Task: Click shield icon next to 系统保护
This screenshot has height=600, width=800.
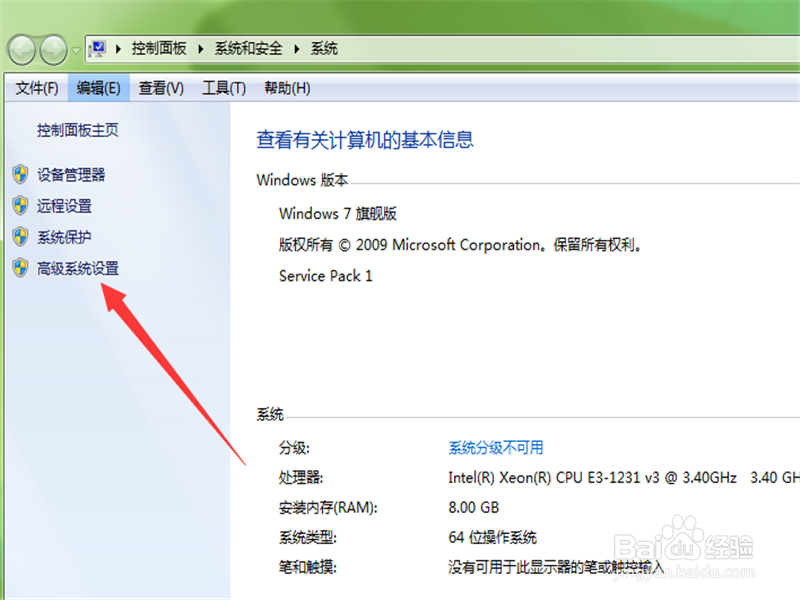Action: [20, 237]
